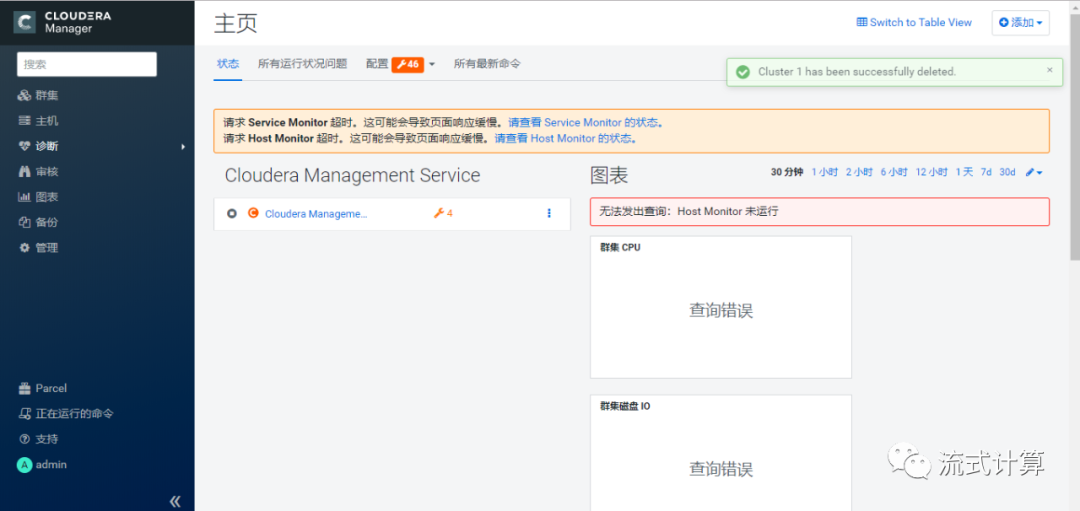Select the 30 分钟 time range

pyautogui.click(x=787, y=172)
